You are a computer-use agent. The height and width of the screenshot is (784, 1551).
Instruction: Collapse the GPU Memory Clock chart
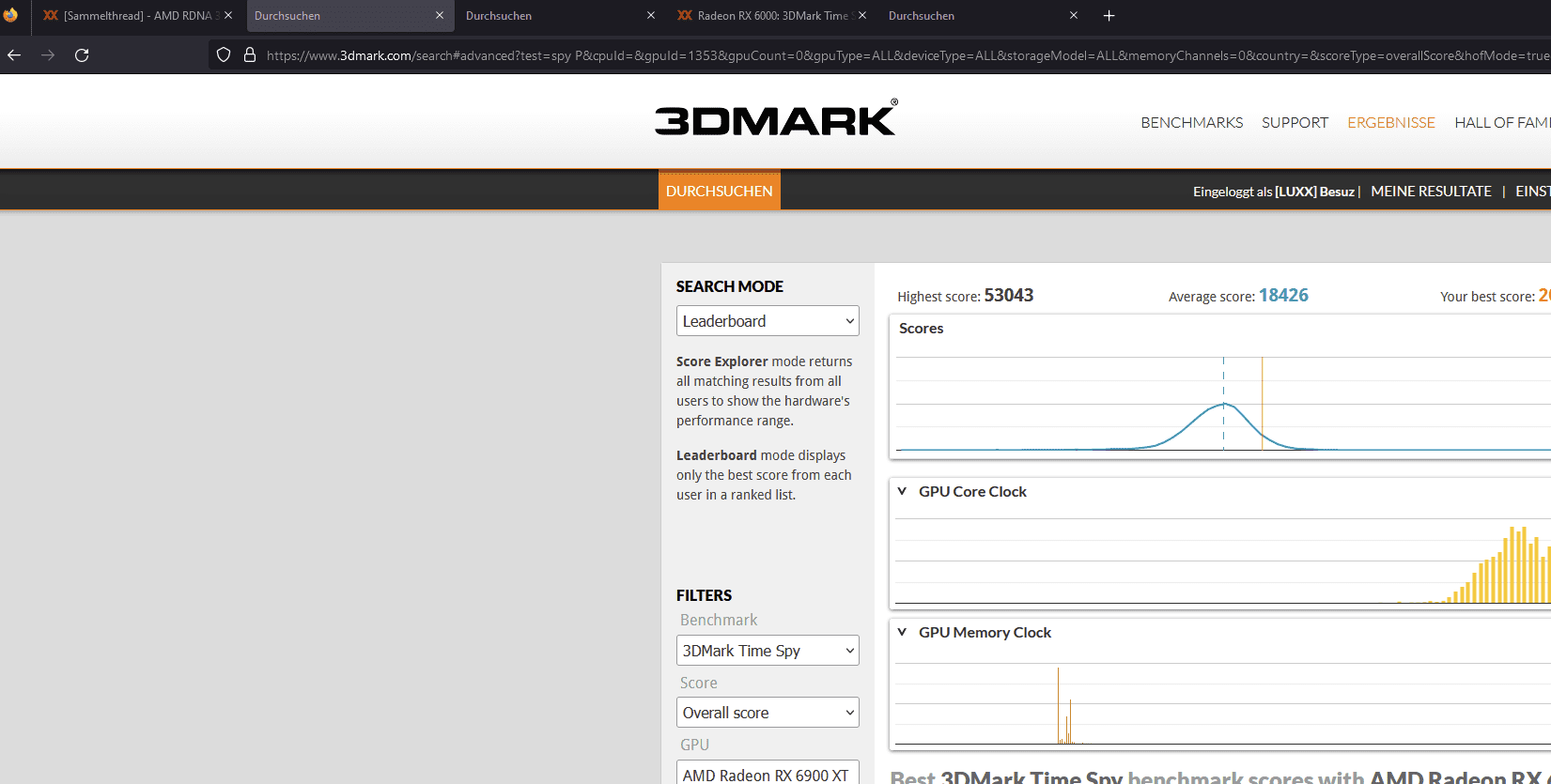[902, 632]
